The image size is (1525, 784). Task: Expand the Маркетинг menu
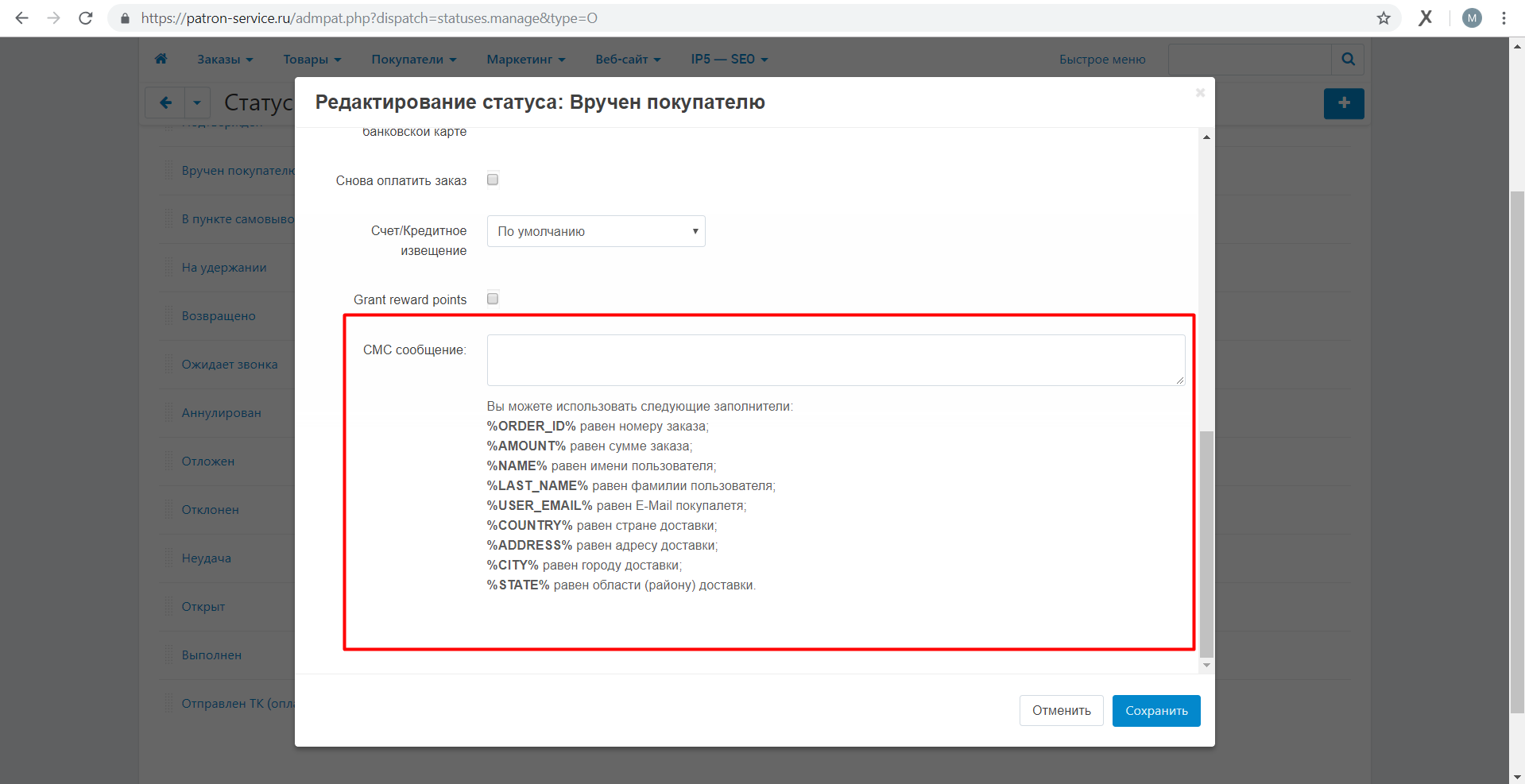[526, 60]
